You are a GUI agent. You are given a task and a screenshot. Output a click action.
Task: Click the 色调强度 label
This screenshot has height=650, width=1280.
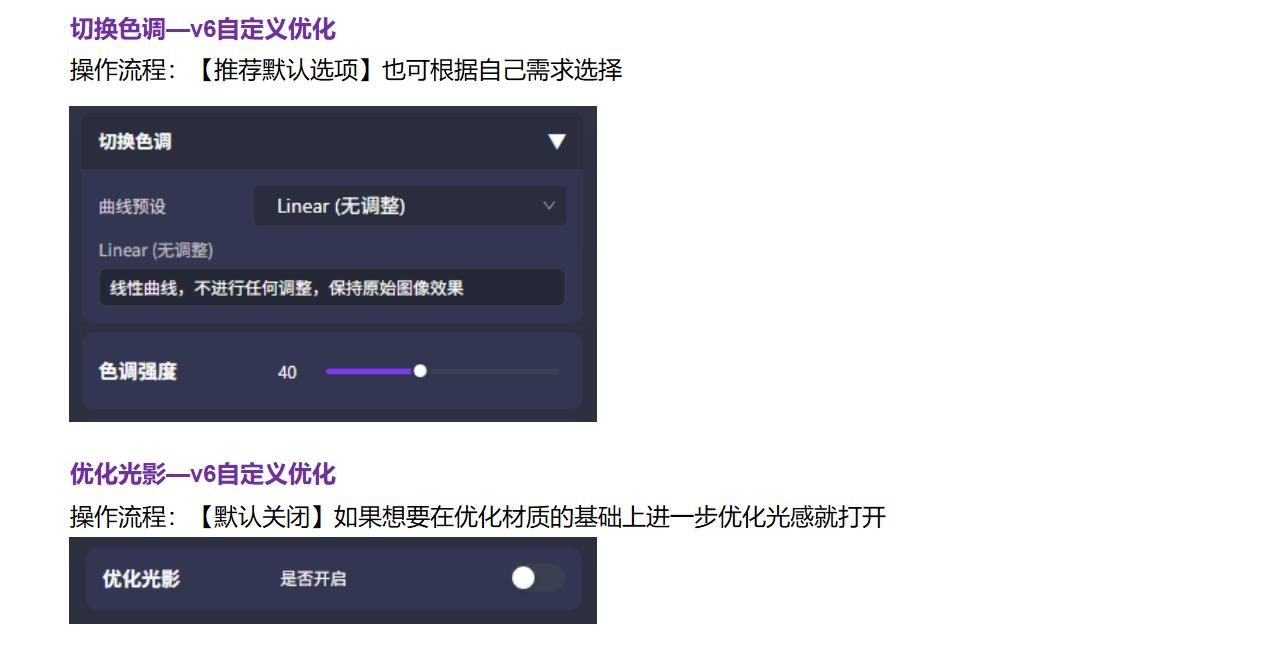tap(138, 371)
